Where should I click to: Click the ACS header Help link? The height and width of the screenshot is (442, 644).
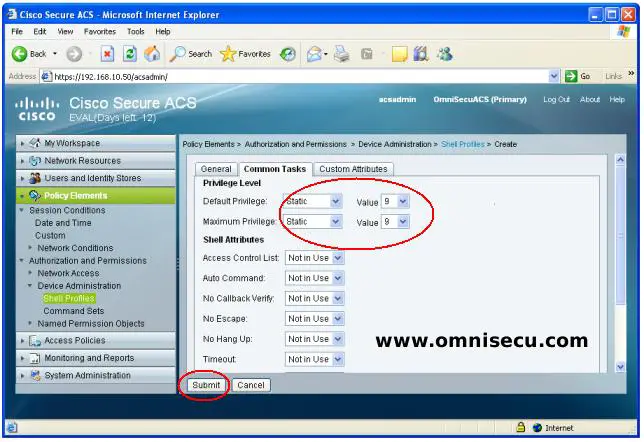click(x=617, y=99)
